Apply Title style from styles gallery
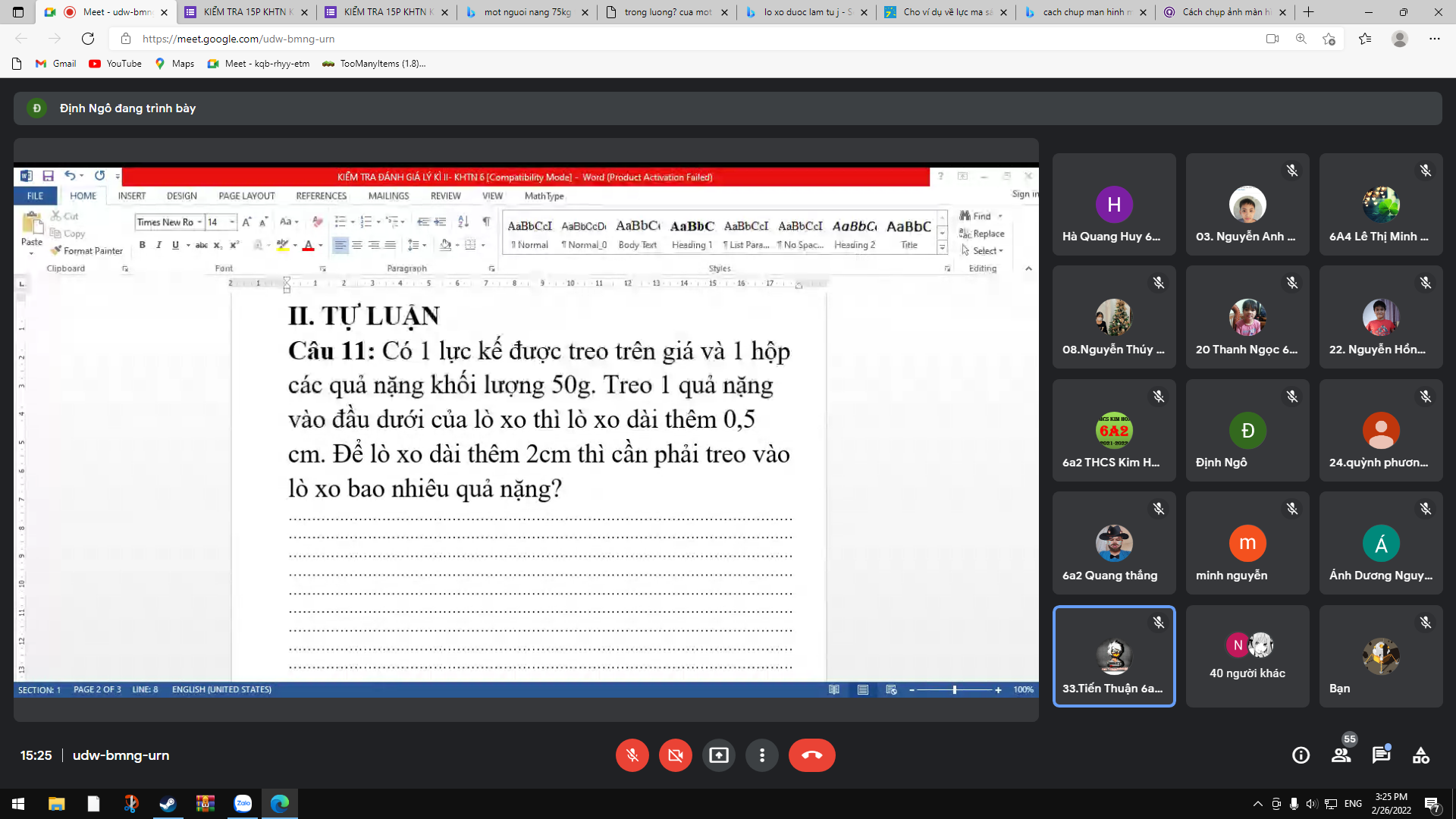 (908, 234)
